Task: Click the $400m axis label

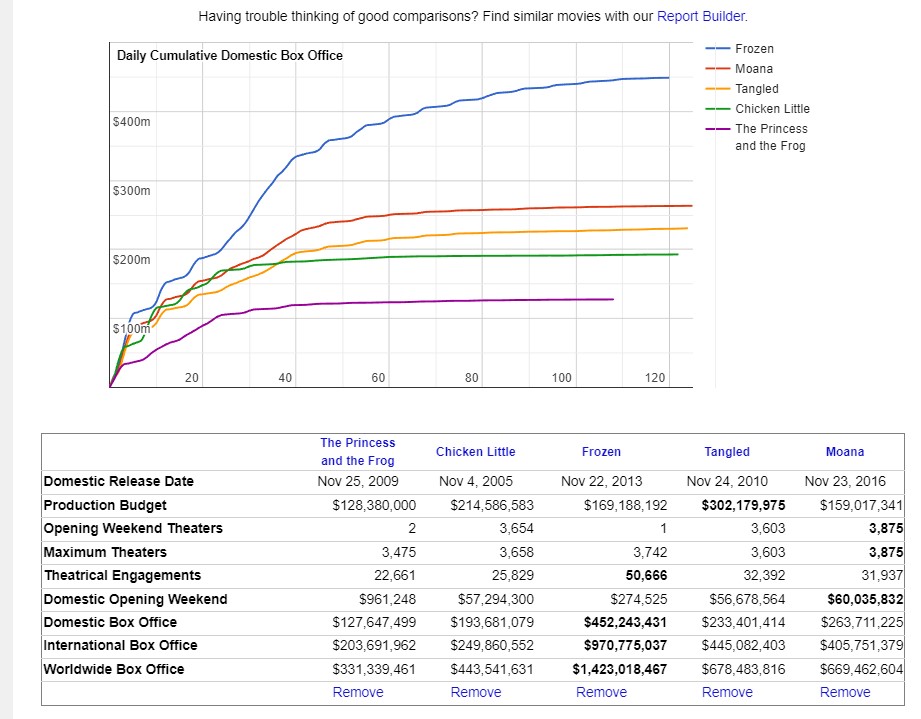Action: (132, 122)
